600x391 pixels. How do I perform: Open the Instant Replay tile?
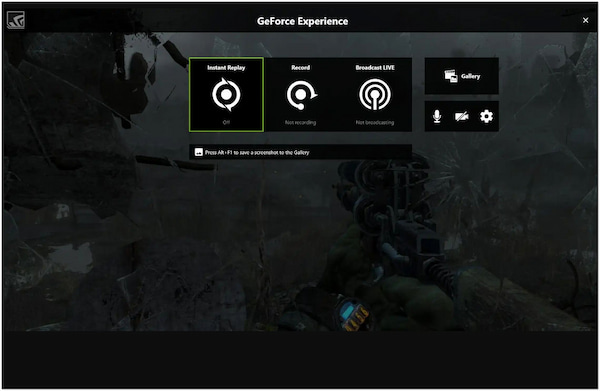(x=226, y=94)
